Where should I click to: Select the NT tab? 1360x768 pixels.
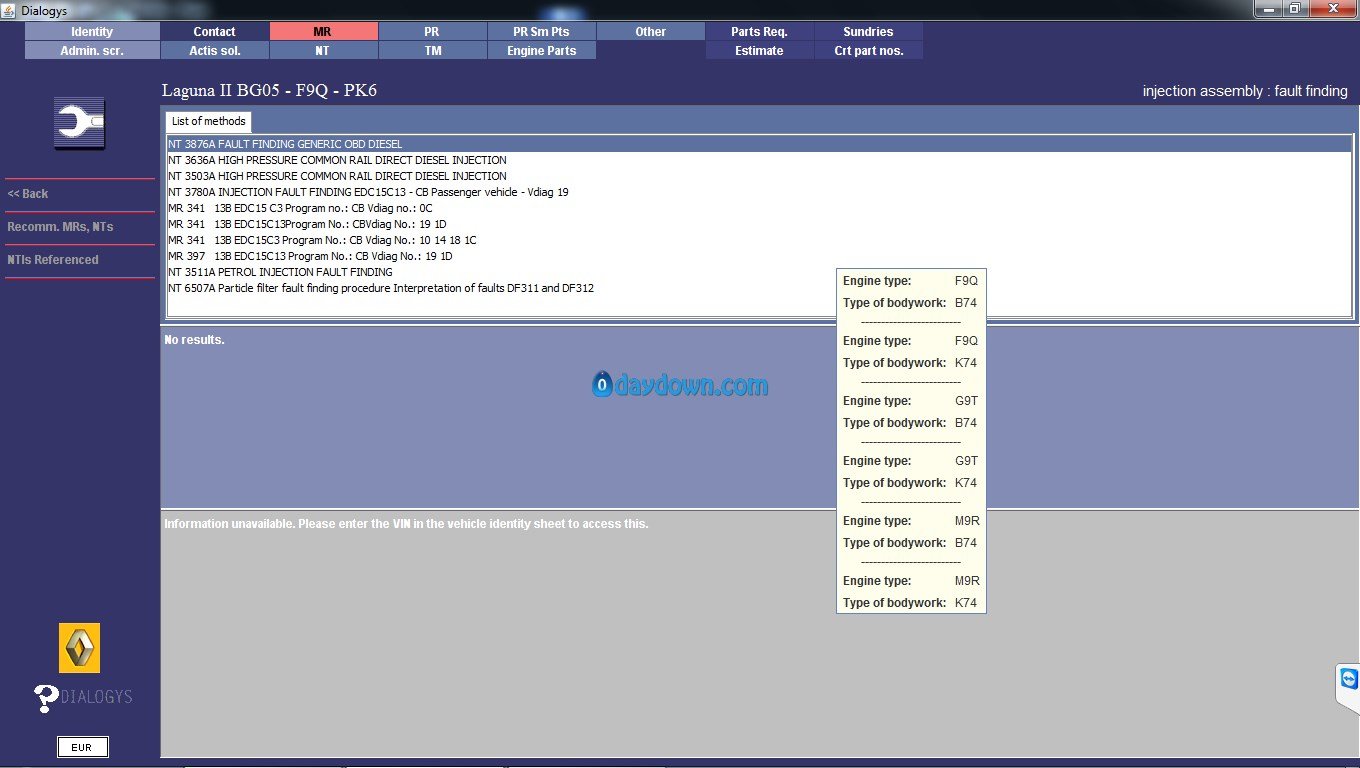coord(323,51)
